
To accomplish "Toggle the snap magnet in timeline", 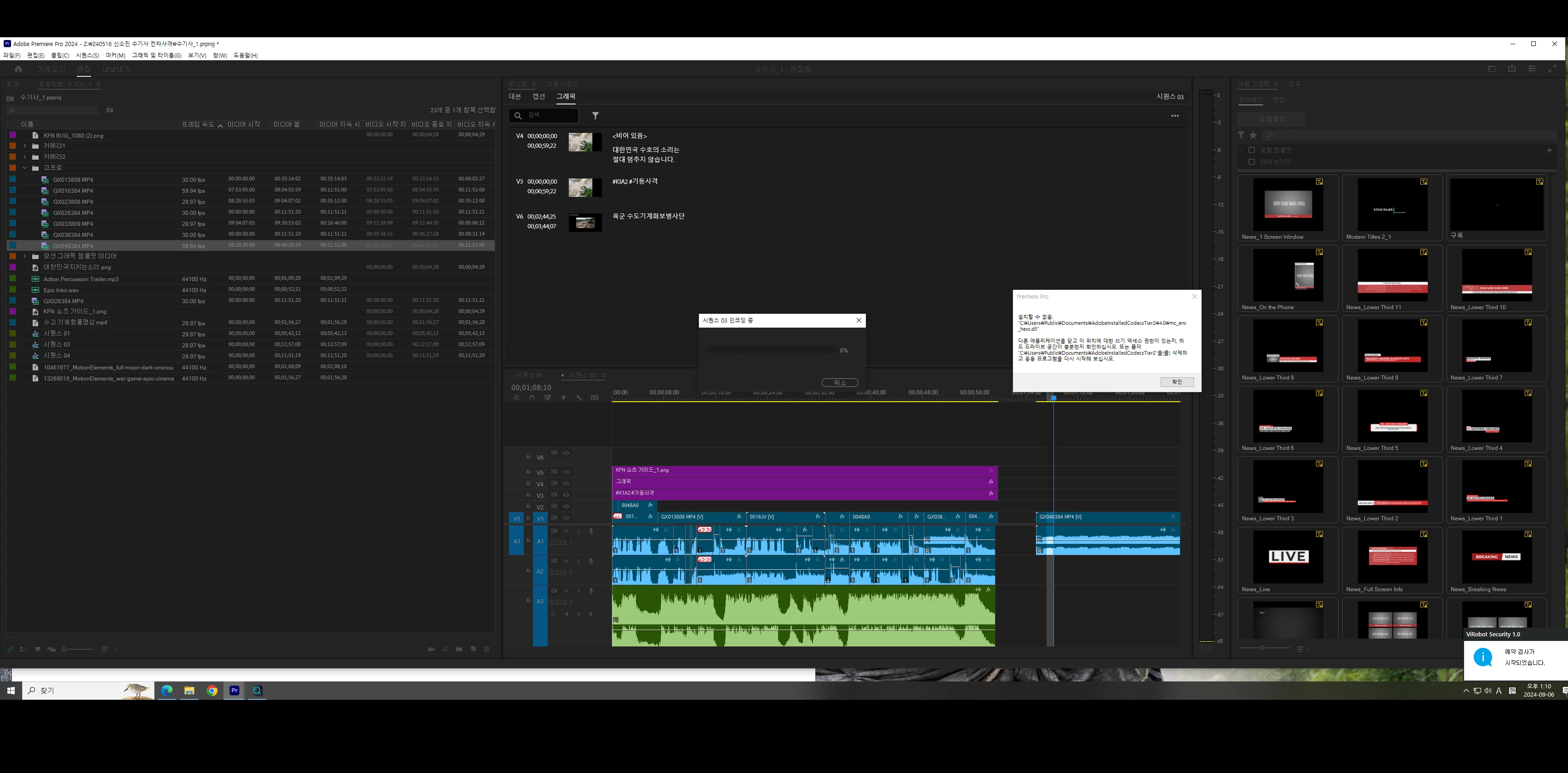I will tap(532, 398).
